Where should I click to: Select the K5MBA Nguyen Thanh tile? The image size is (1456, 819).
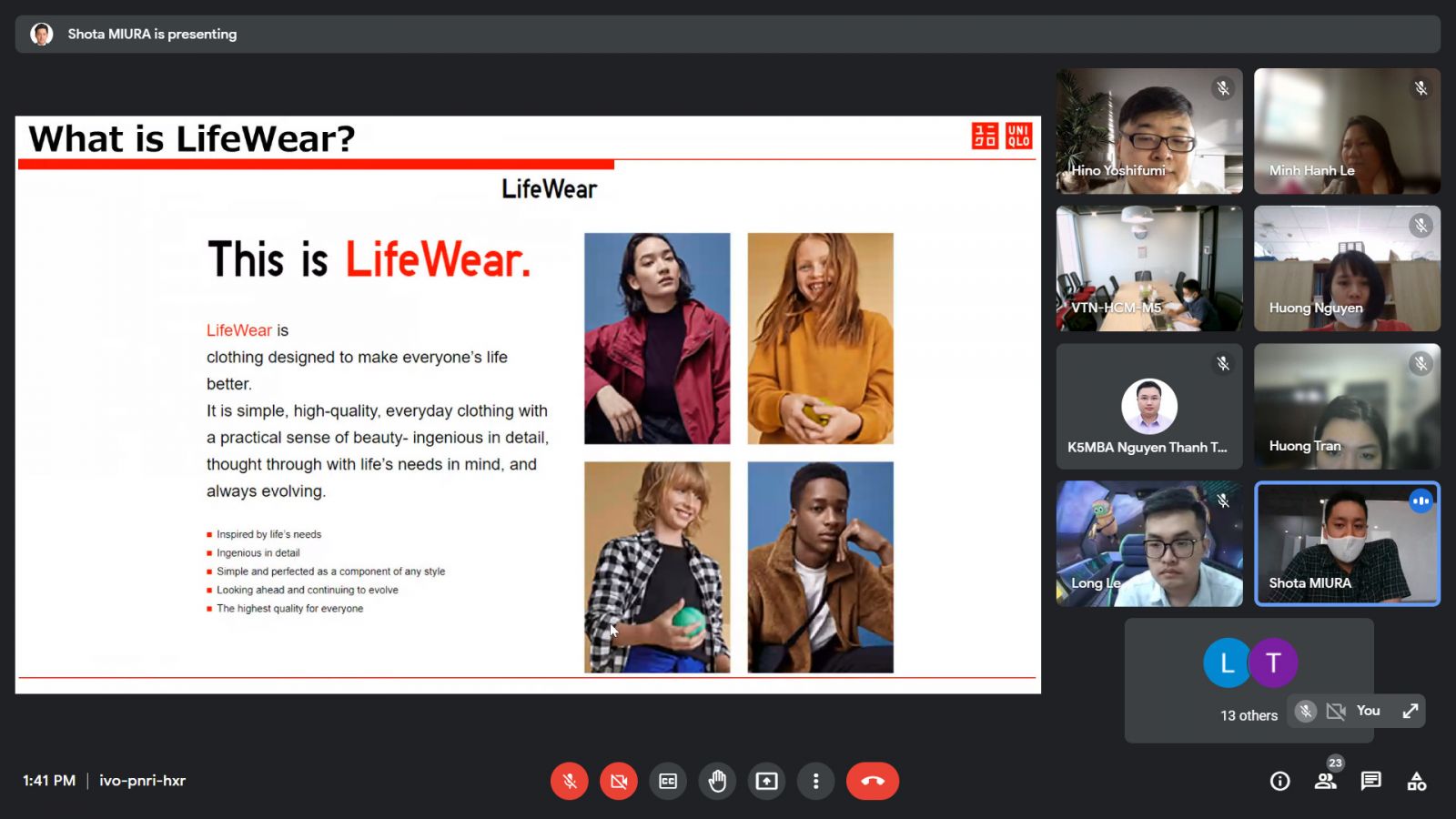coord(1149,406)
